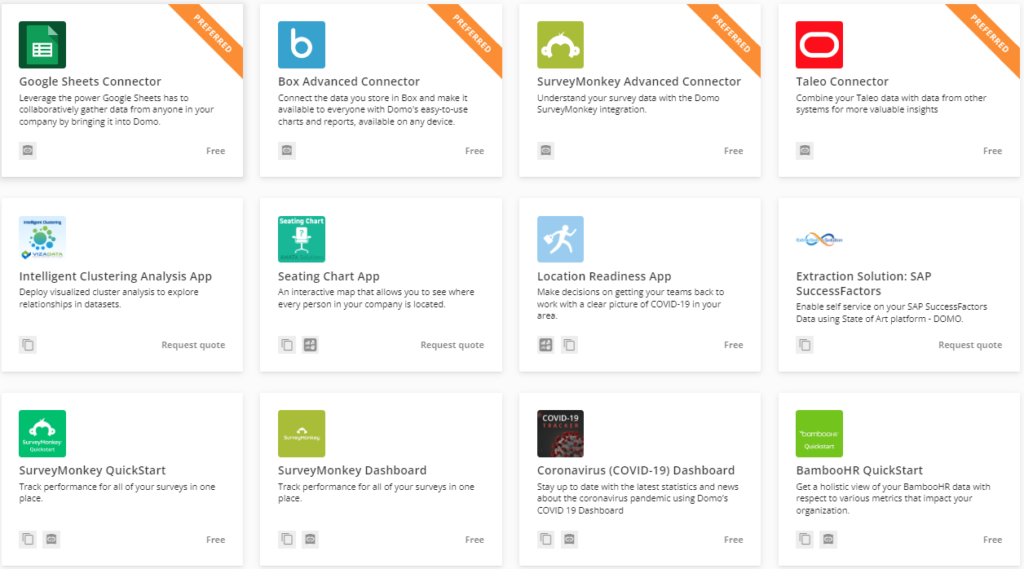This screenshot has height=569, width=1024.
Task: Click the Location Readiness App icon
Action: pos(560,240)
